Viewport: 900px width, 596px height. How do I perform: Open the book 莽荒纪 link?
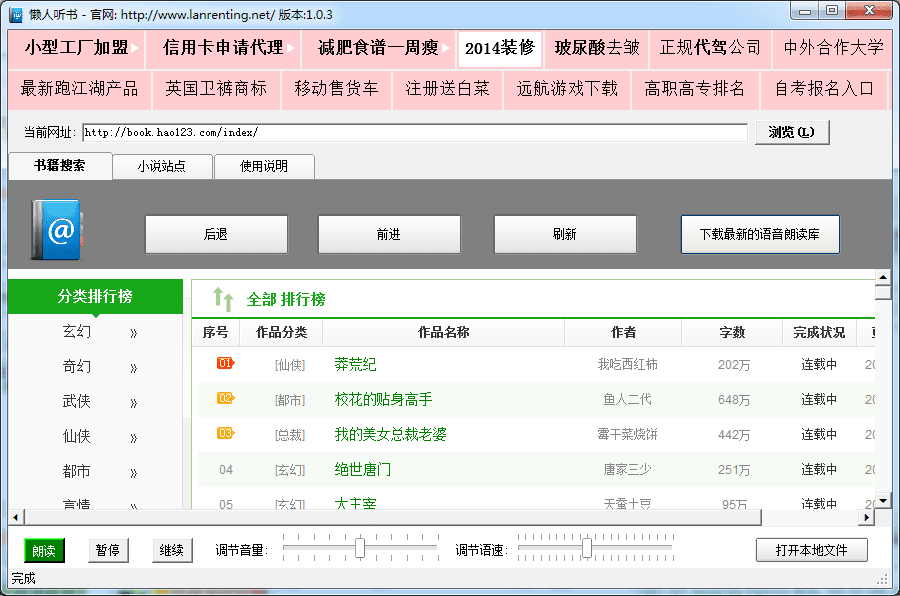tap(355, 365)
